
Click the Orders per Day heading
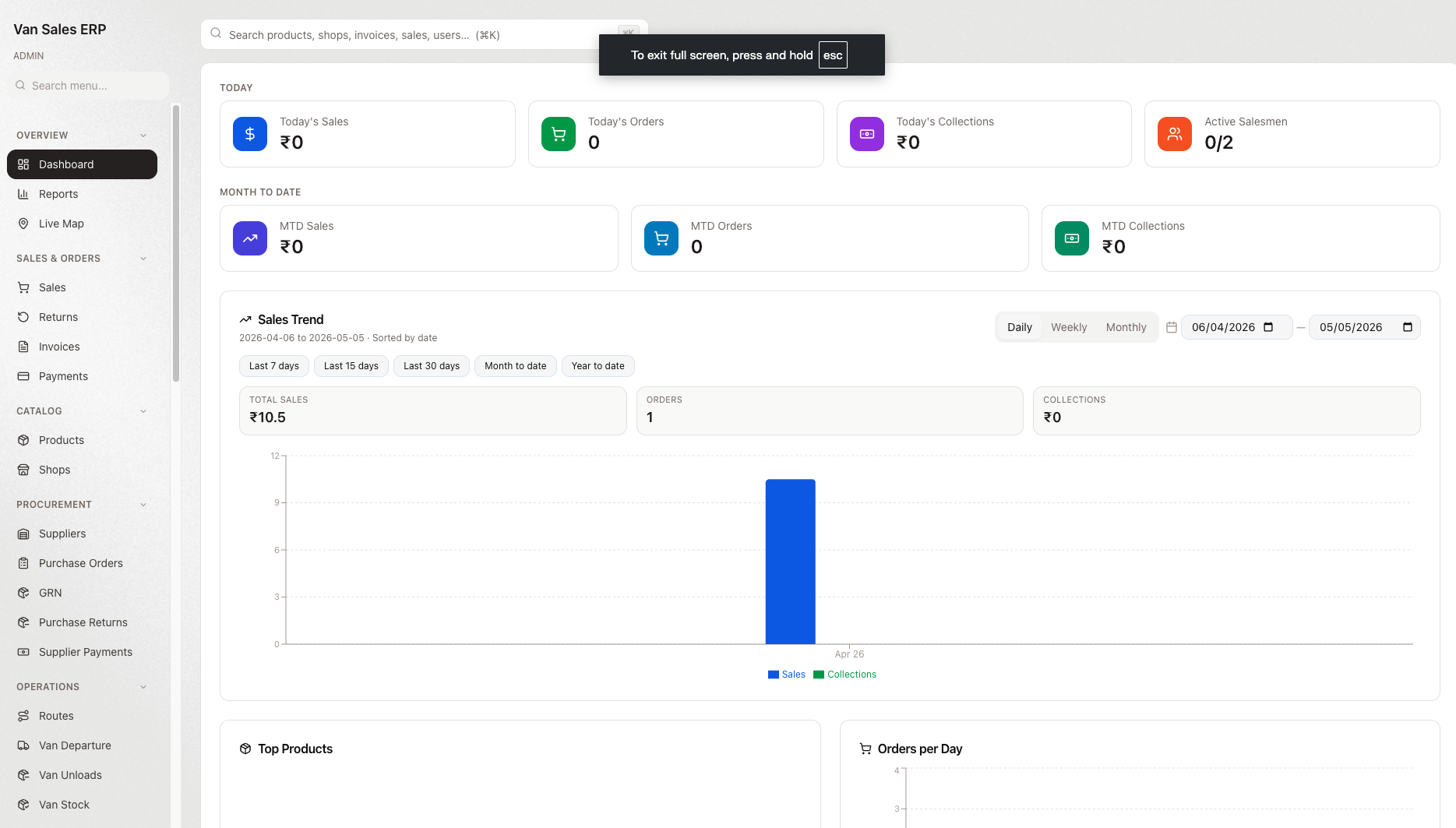tap(920, 749)
